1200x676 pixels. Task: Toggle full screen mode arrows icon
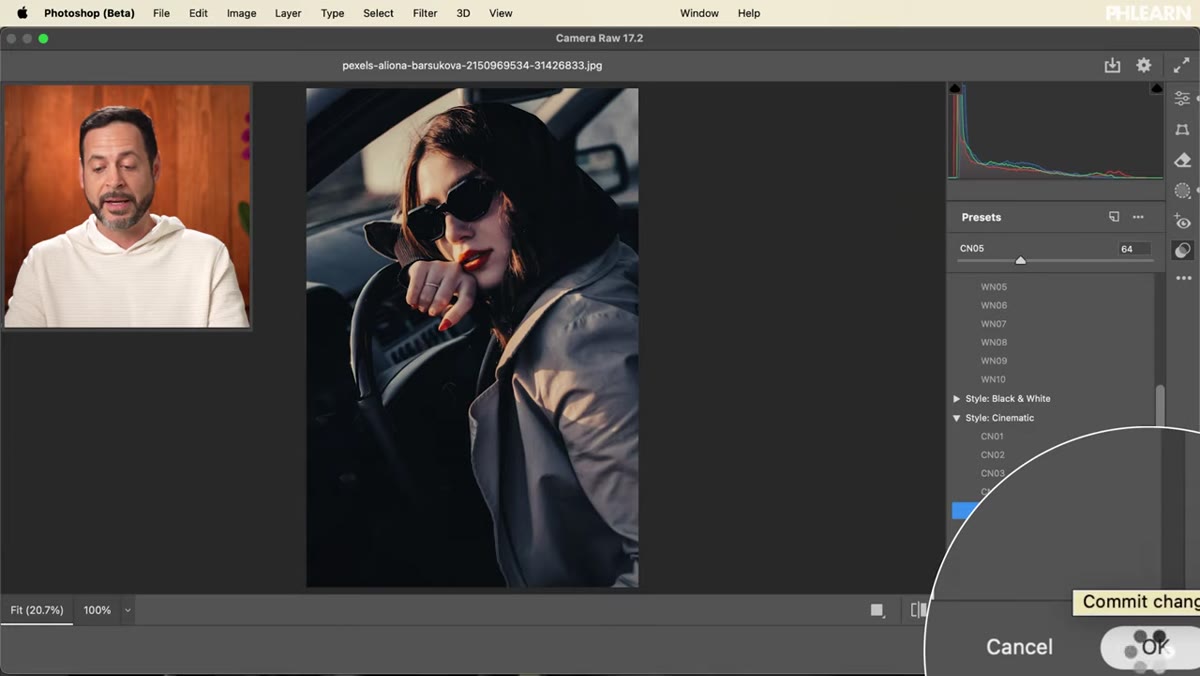click(1181, 65)
